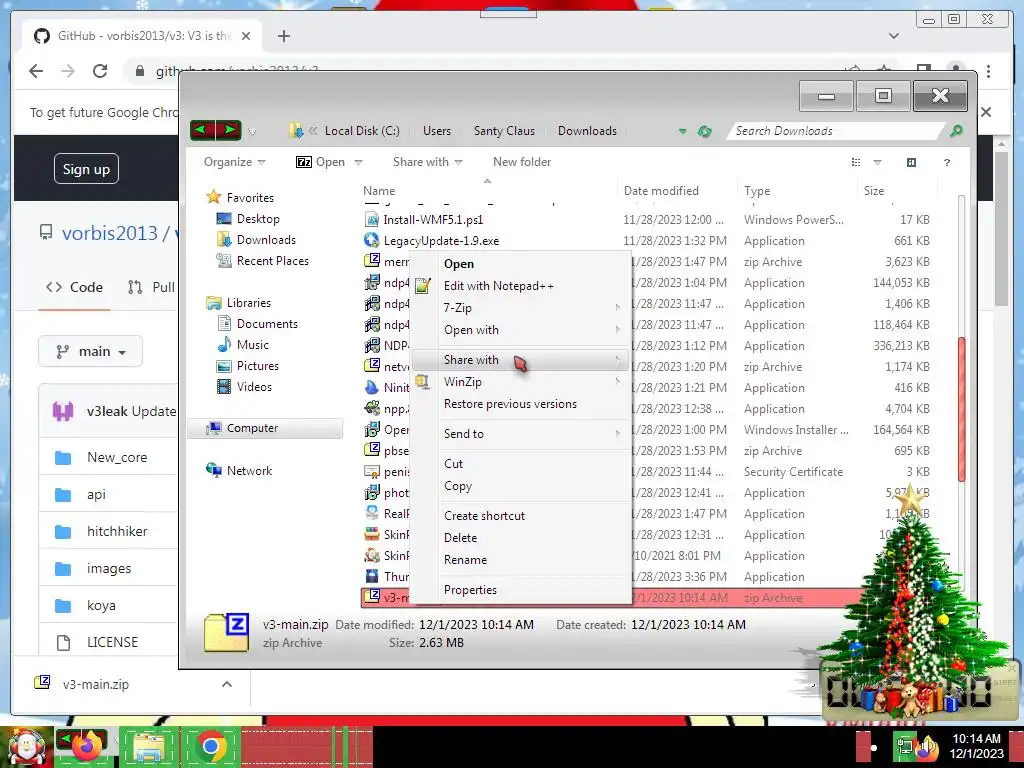Select Open with in the context menu
This screenshot has width=1024, height=768.
tap(520, 330)
